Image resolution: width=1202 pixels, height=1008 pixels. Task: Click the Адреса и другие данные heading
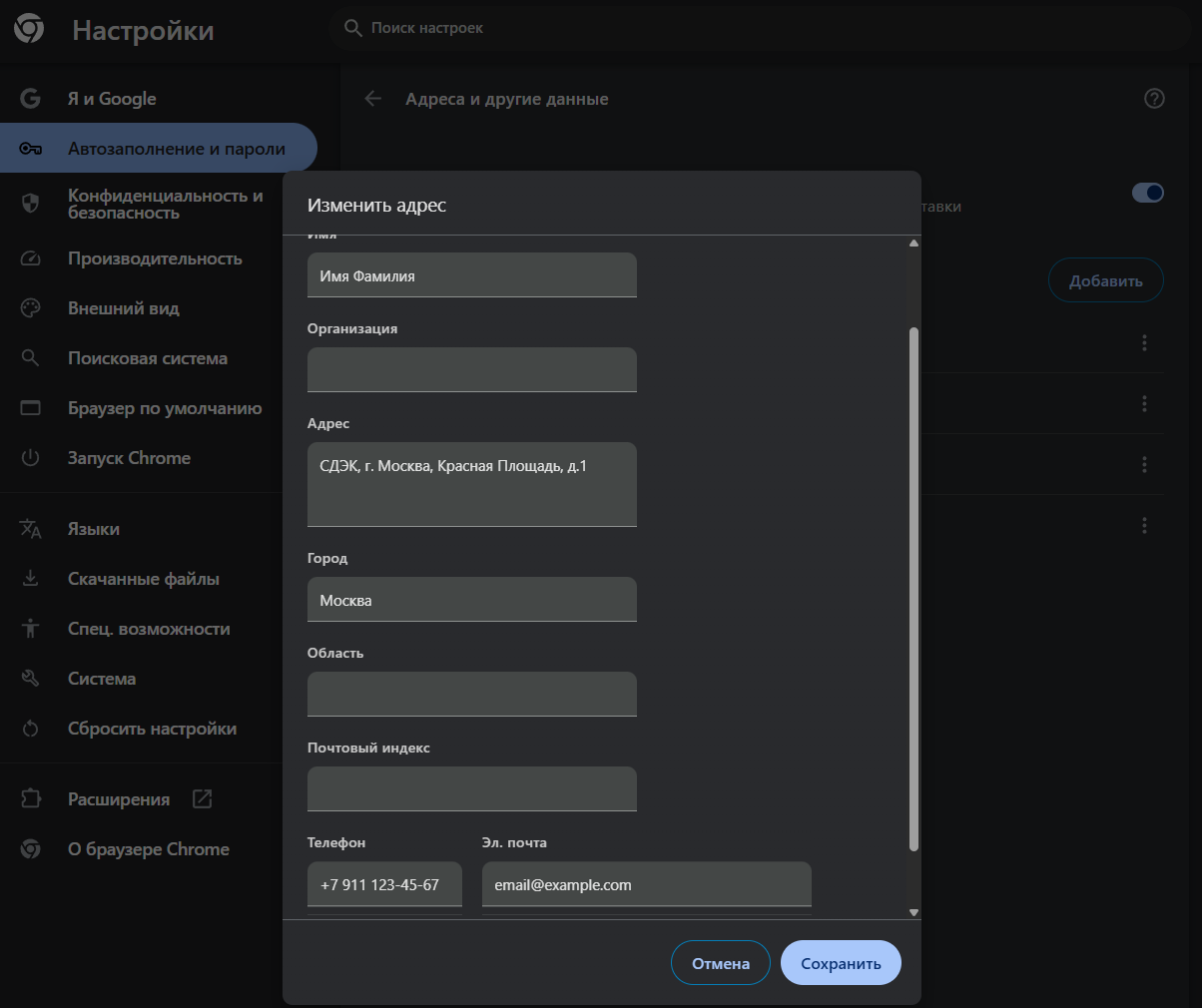(x=507, y=99)
